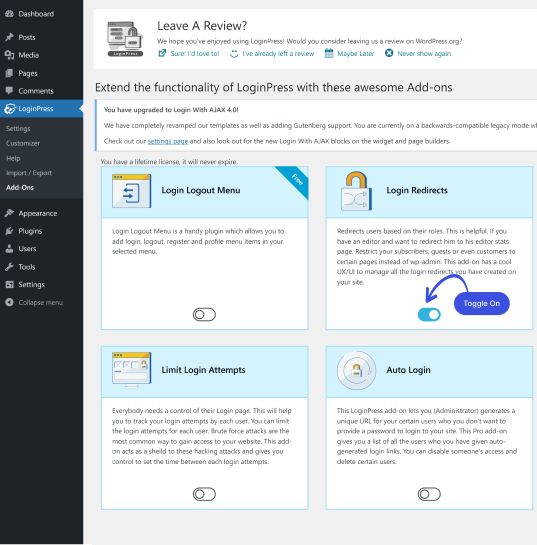Click the smiley icon beside already left review
Screen dimensions: 537x545
click(234, 54)
